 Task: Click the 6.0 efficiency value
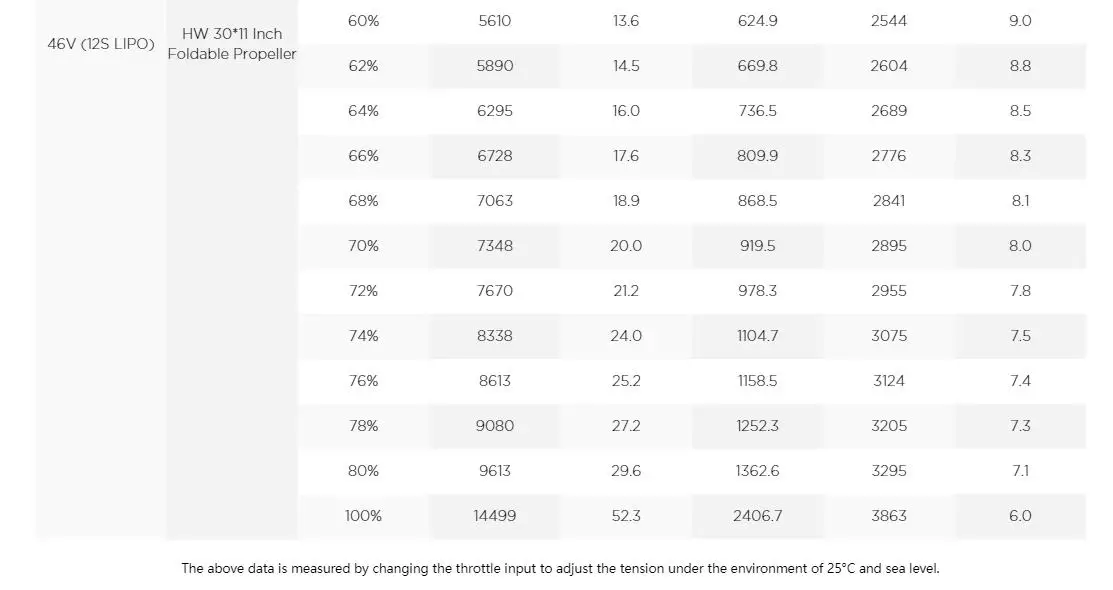(1020, 516)
